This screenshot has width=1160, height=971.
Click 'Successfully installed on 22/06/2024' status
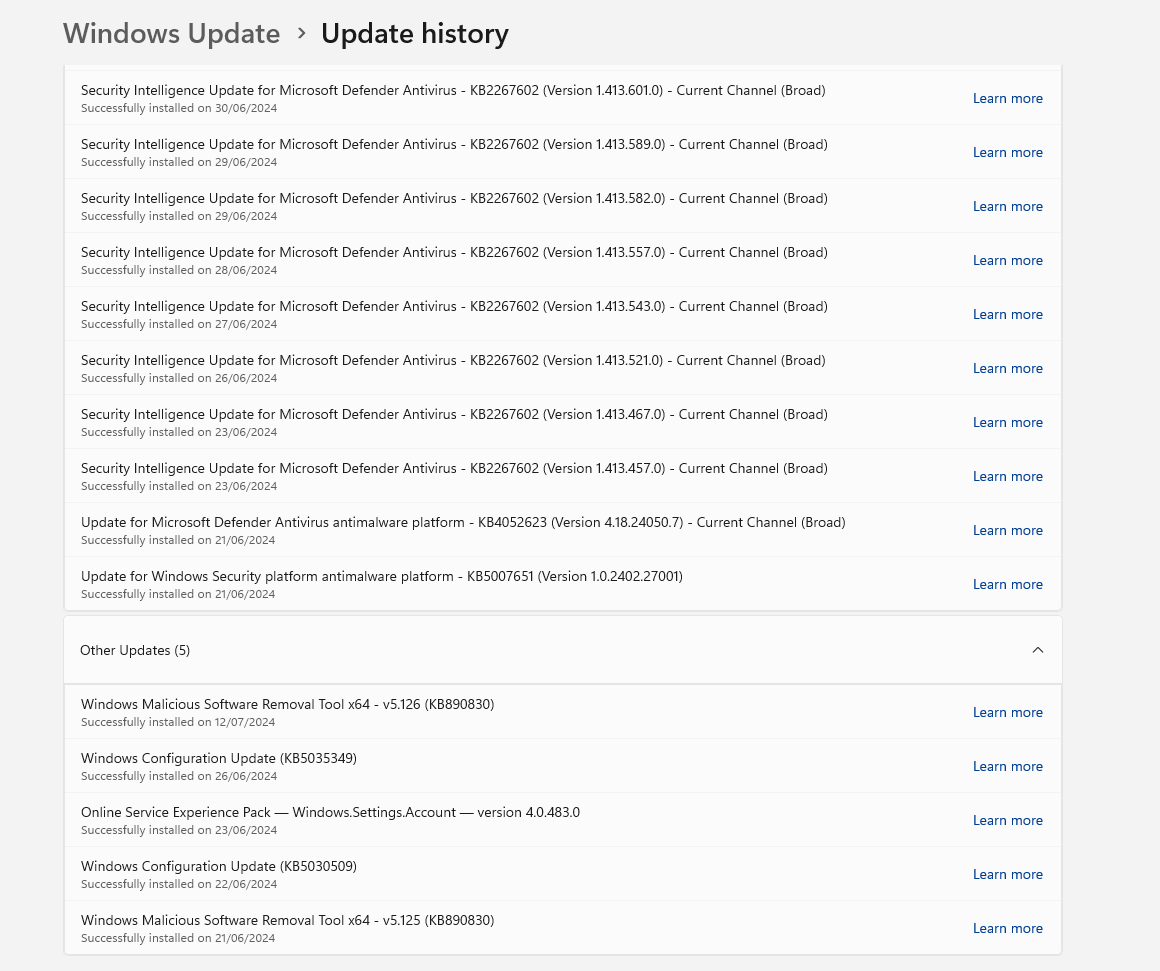[x=179, y=884]
